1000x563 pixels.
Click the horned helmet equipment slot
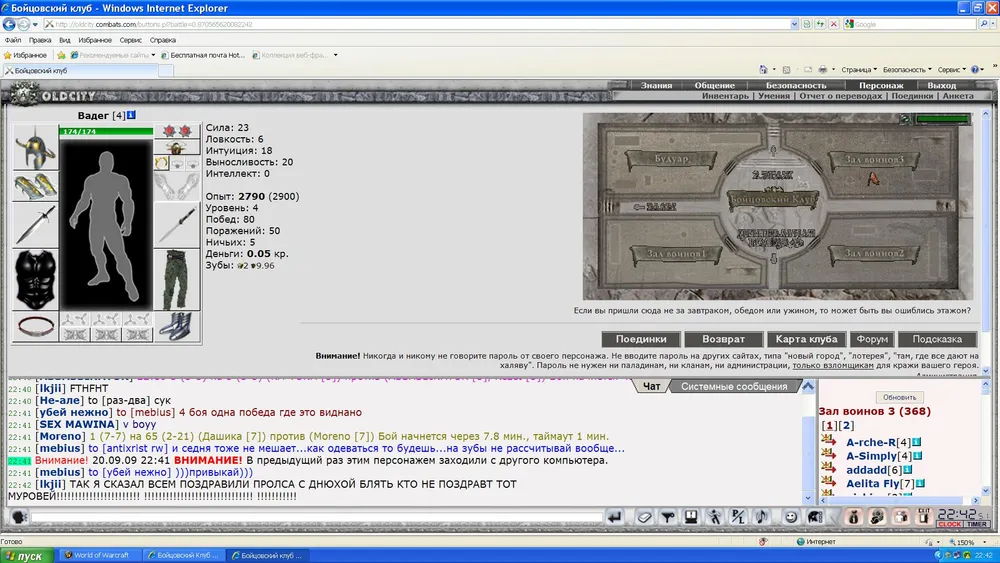pos(35,147)
